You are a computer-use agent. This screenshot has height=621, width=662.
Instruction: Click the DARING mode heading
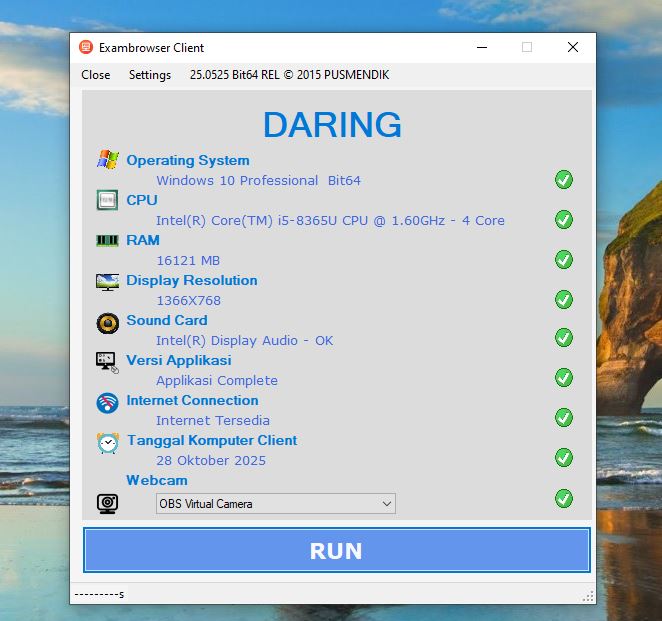coord(332,125)
